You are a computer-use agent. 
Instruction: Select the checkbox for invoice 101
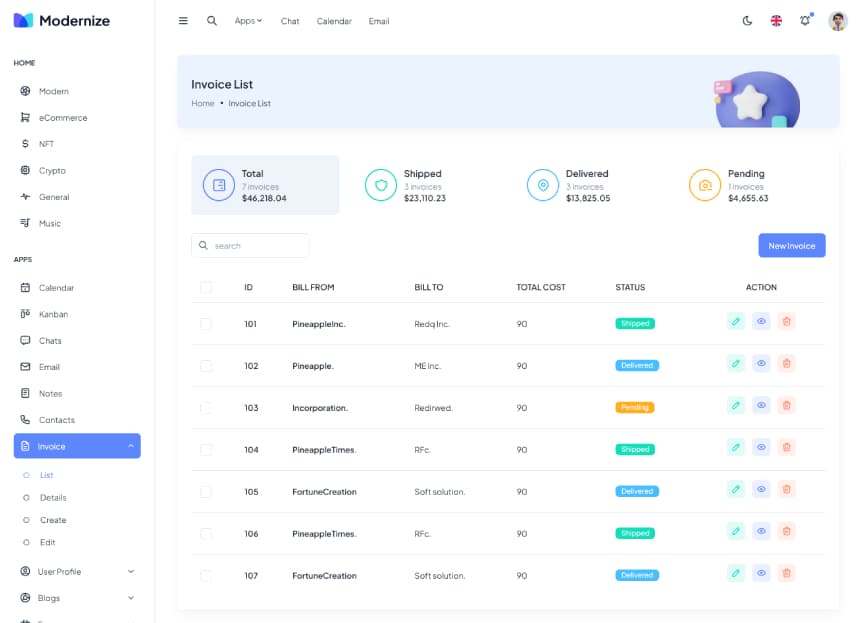click(x=206, y=324)
